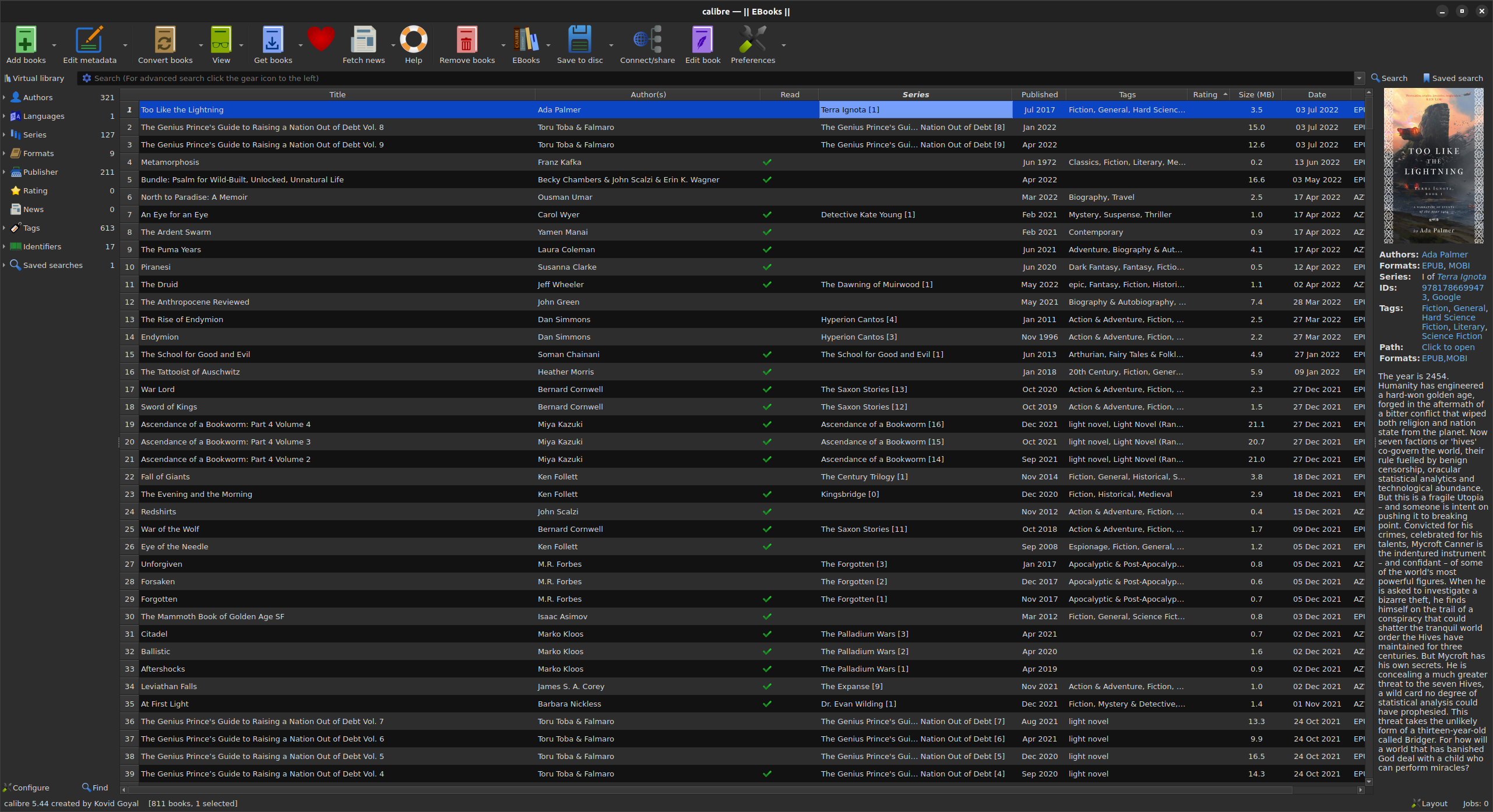Click the Saved searches category in sidebar
Image resolution: width=1493 pixels, height=812 pixels.
click(53, 265)
